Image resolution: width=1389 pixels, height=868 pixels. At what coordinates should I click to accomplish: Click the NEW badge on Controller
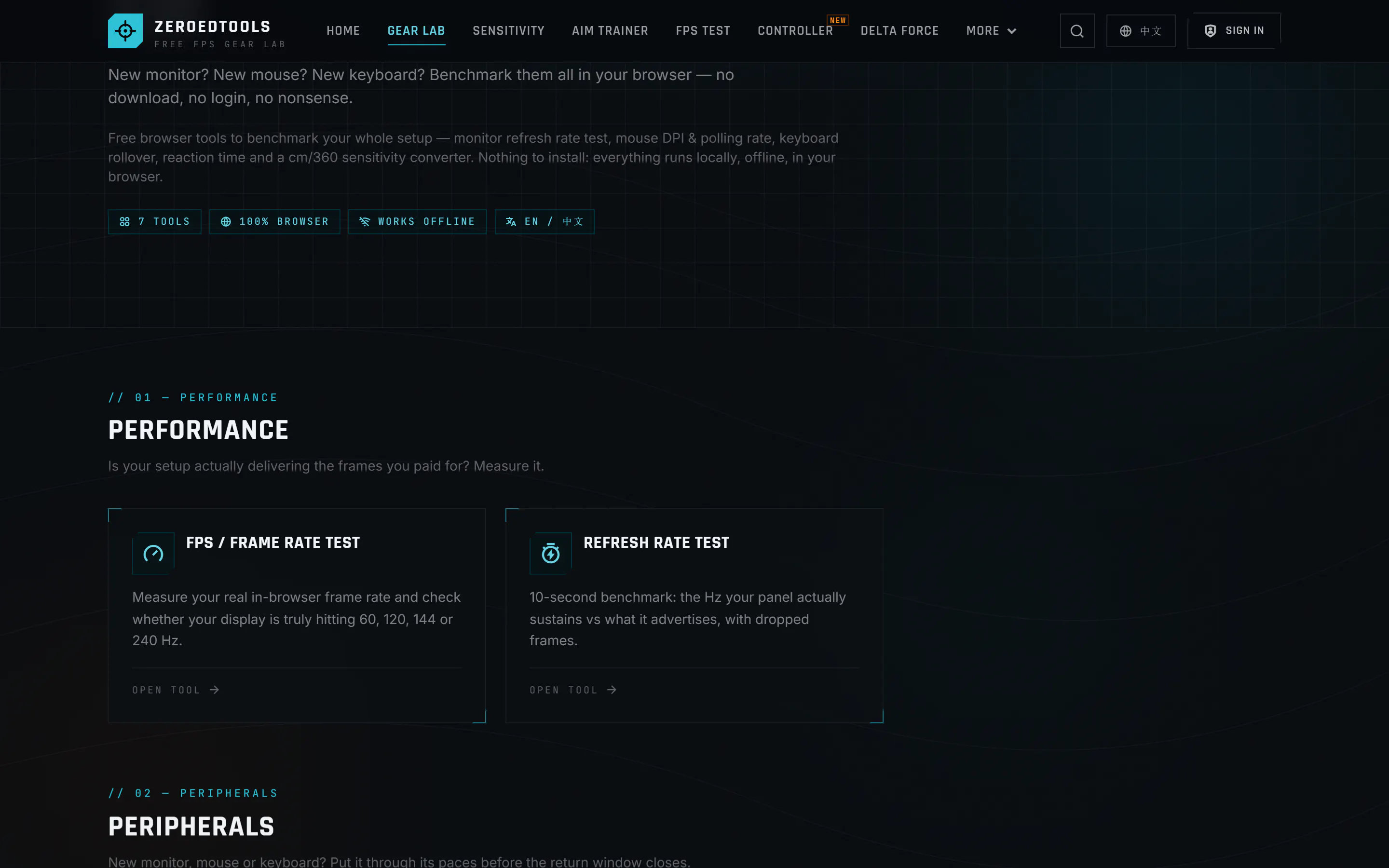pyautogui.click(x=837, y=20)
